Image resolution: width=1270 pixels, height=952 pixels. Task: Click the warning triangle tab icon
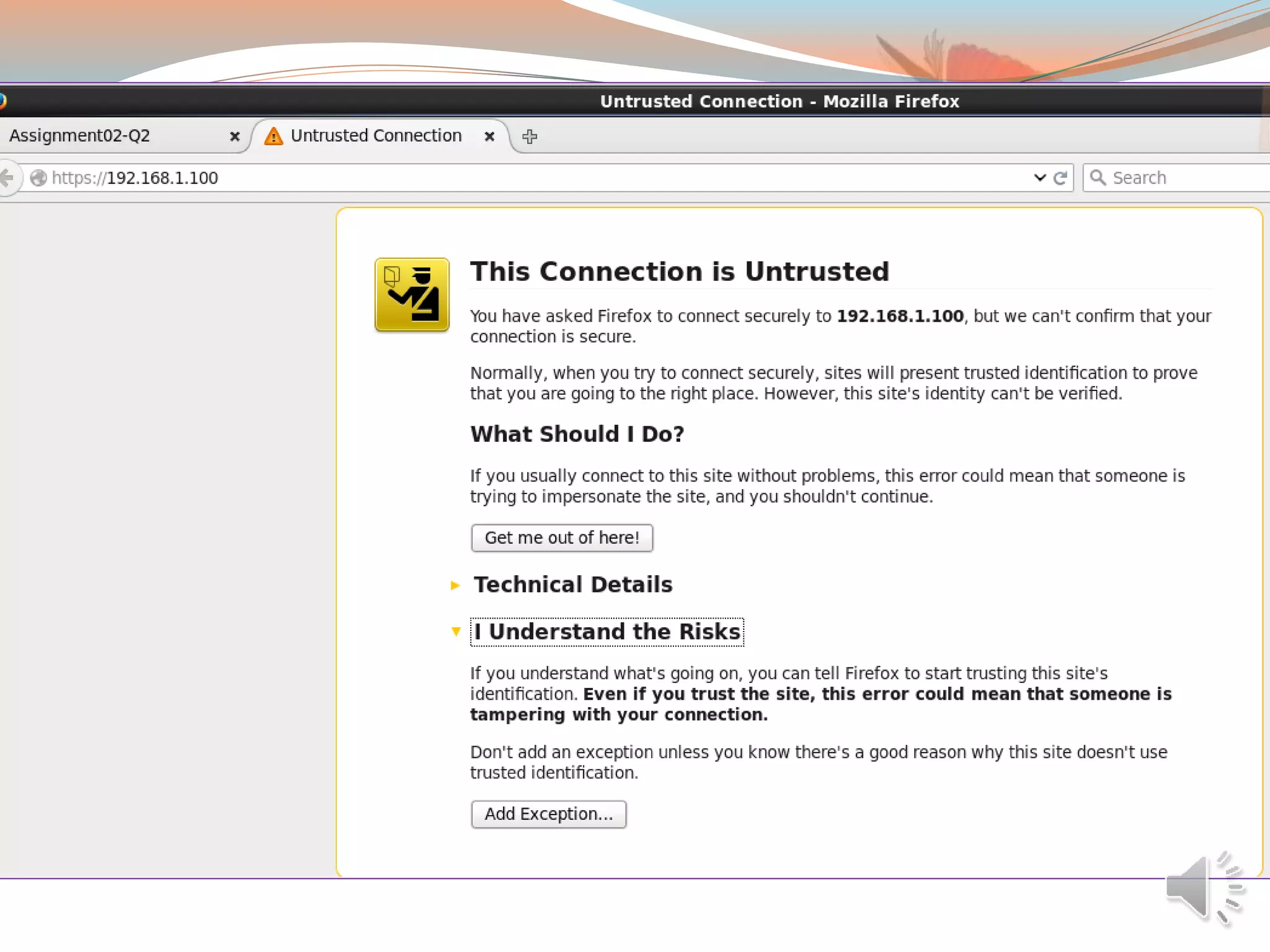pos(273,136)
